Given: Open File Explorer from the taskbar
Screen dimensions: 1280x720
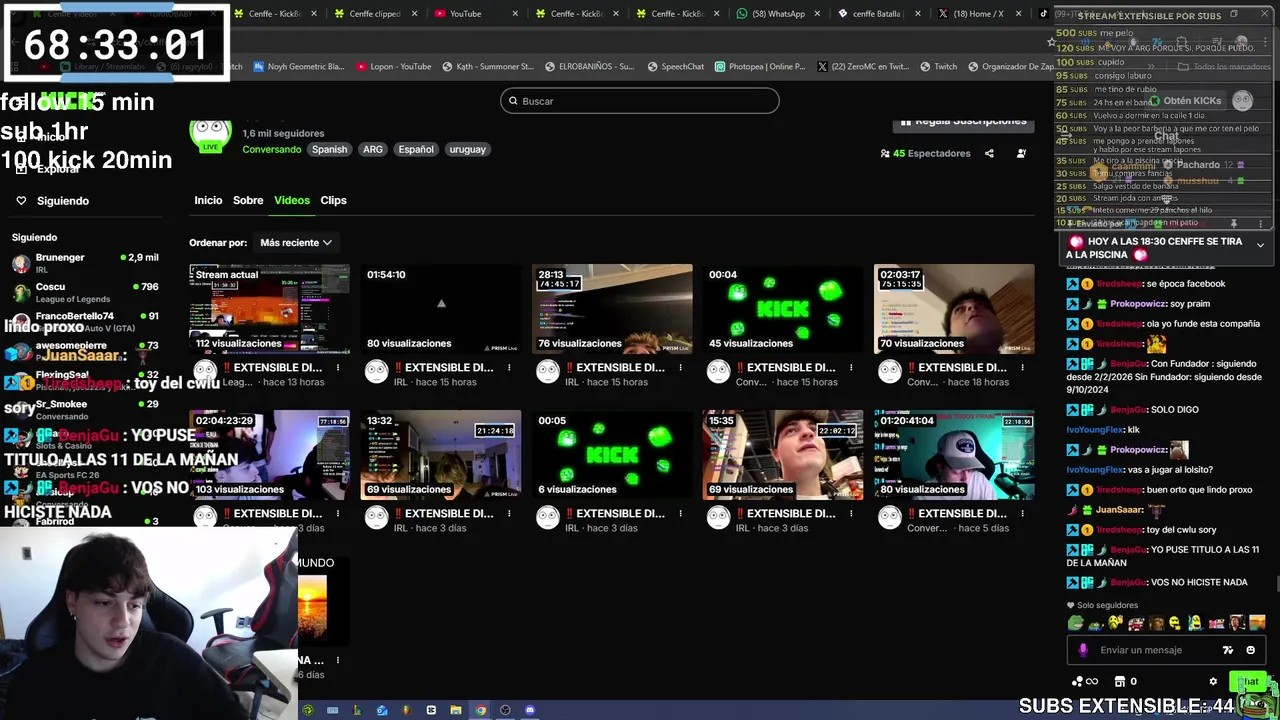Looking at the screenshot, I should point(456,711).
